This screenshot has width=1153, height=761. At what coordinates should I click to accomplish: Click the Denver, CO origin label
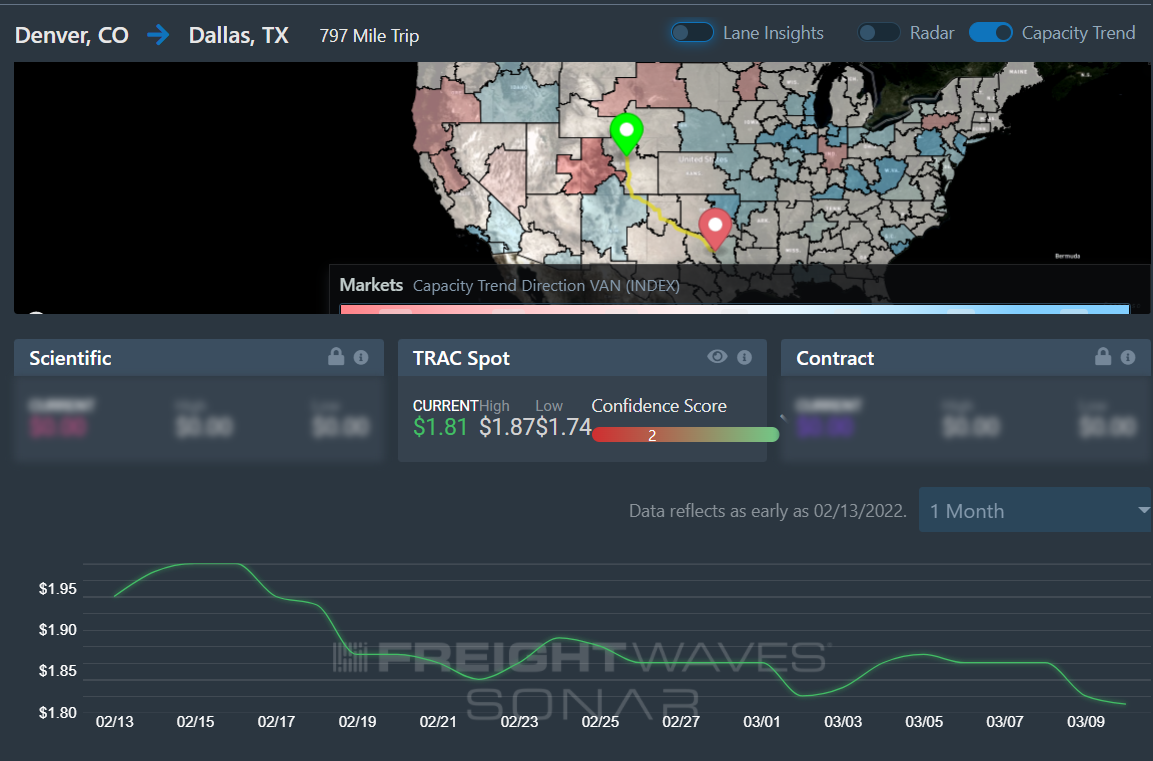[x=72, y=35]
